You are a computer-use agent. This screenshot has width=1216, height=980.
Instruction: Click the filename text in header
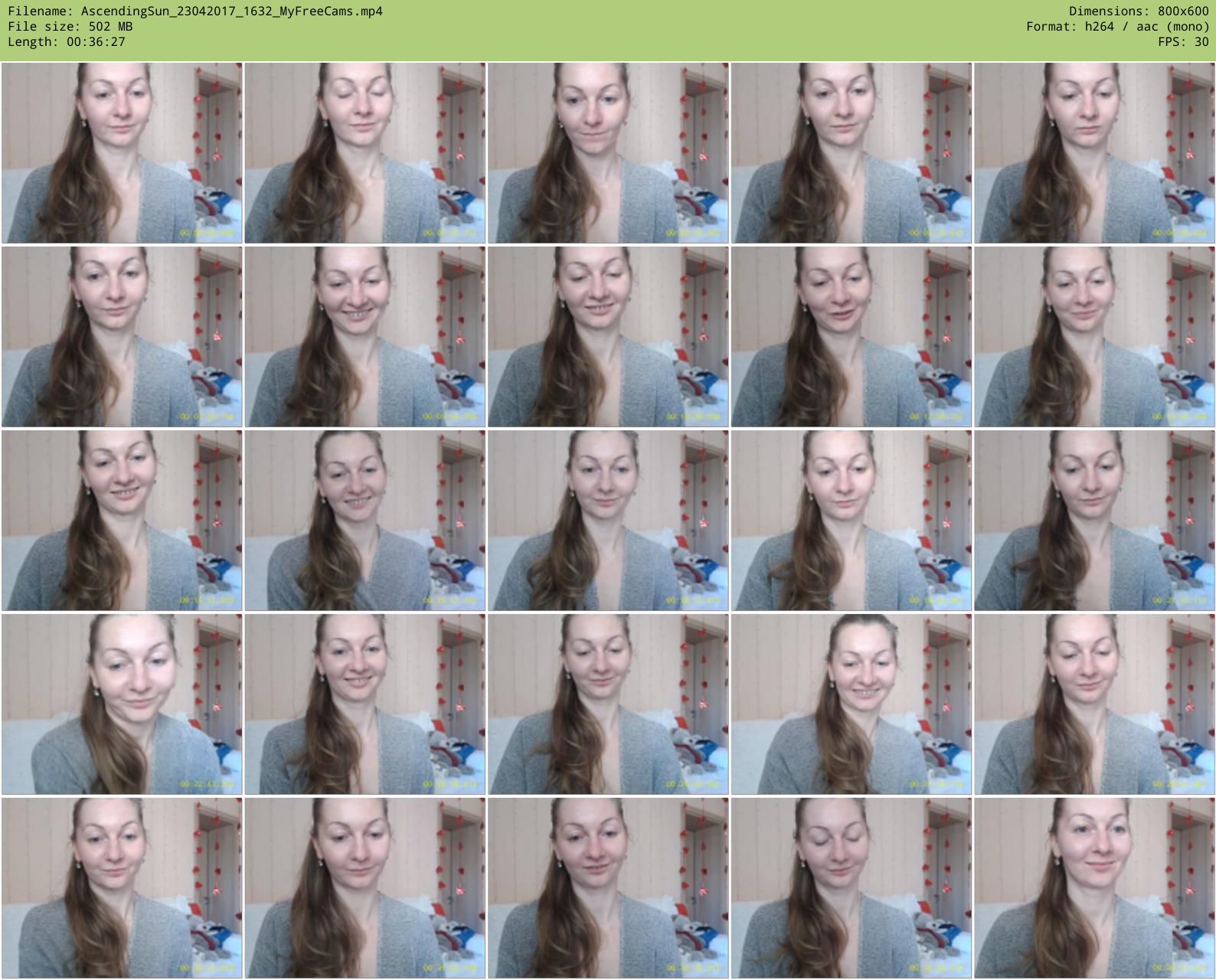pyautogui.click(x=195, y=11)
